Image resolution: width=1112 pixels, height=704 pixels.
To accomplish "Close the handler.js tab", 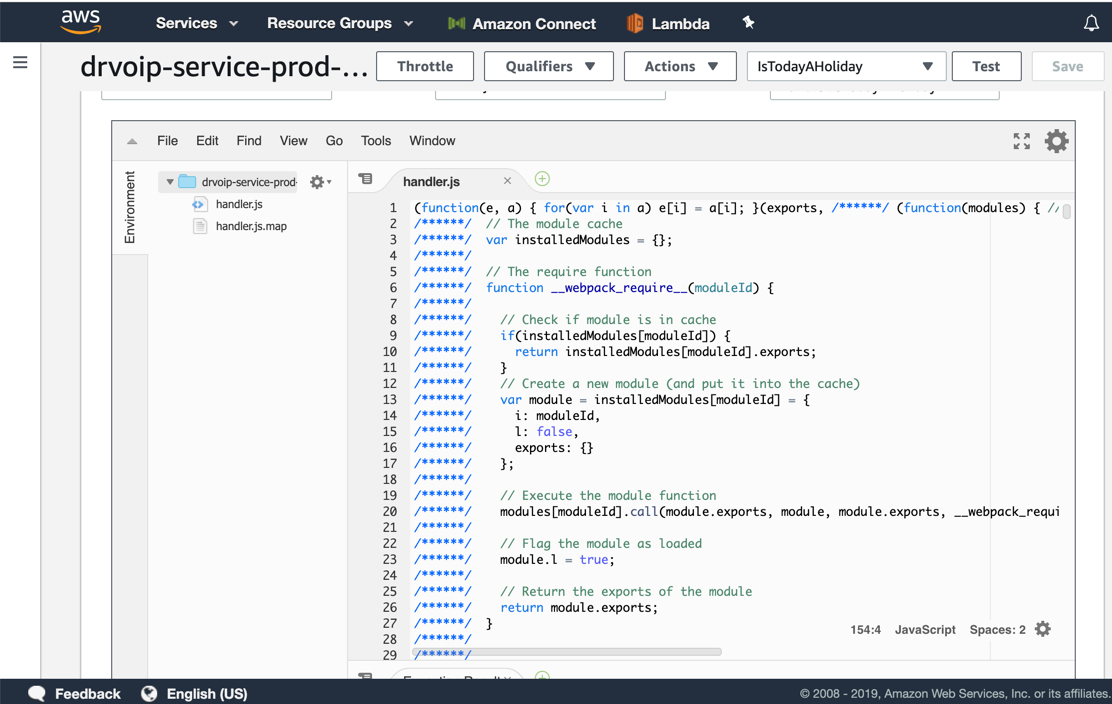I will (507, 181).
